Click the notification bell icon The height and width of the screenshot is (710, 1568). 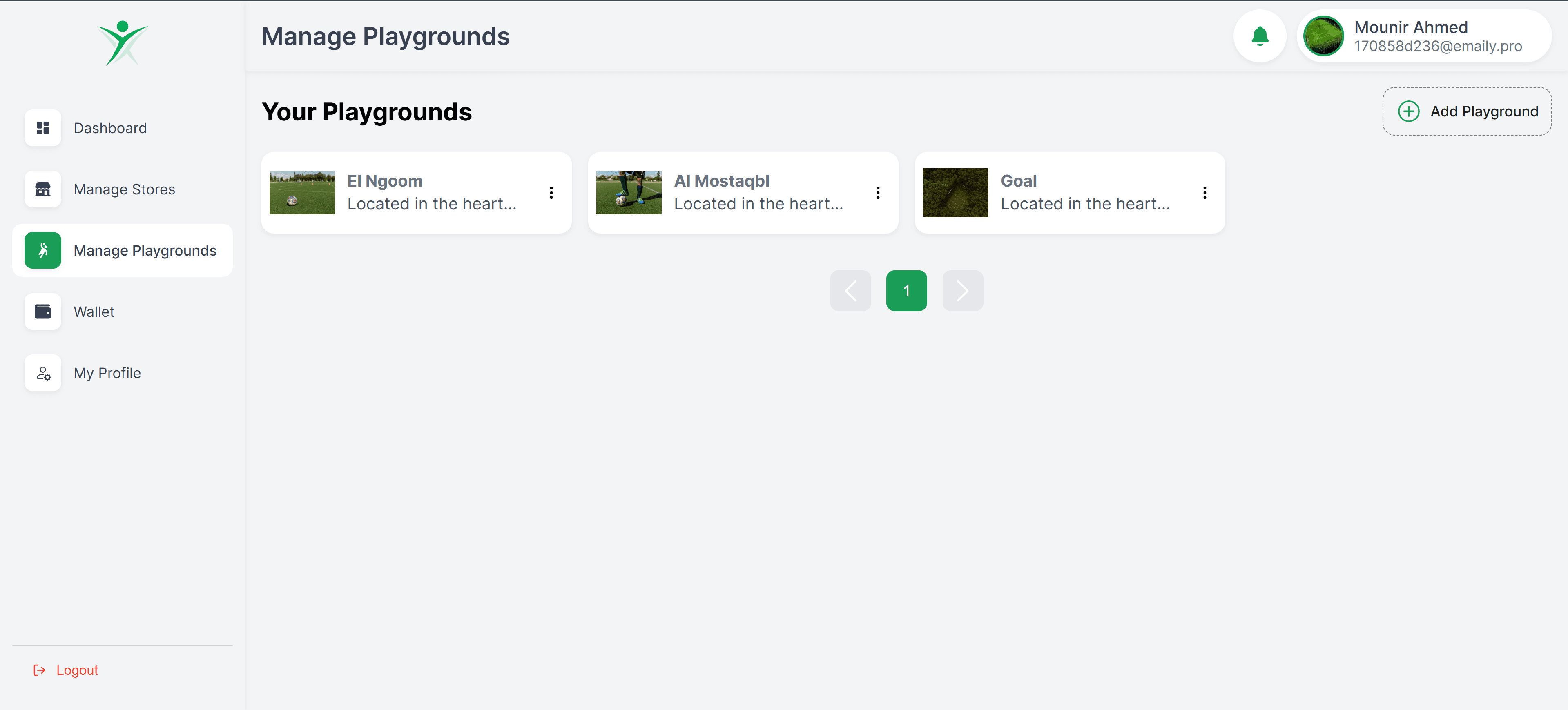pyautogui.click(x=1259, y=36)
